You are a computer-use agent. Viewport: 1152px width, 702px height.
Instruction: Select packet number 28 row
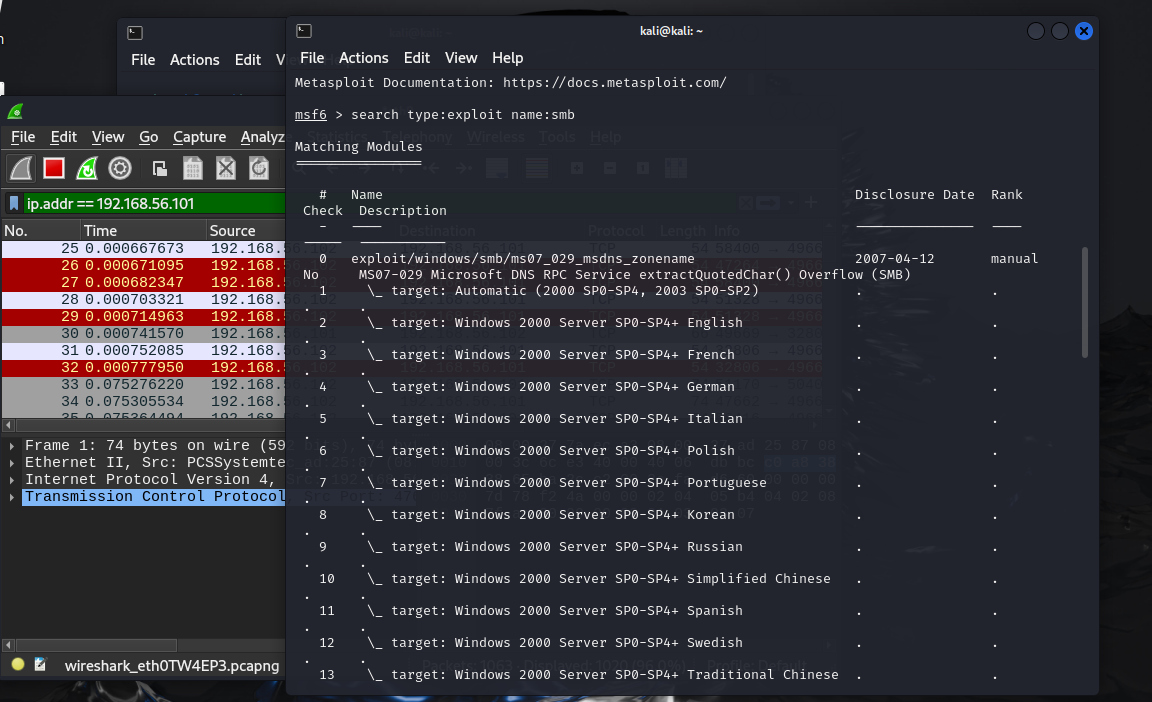coord(143,300)
